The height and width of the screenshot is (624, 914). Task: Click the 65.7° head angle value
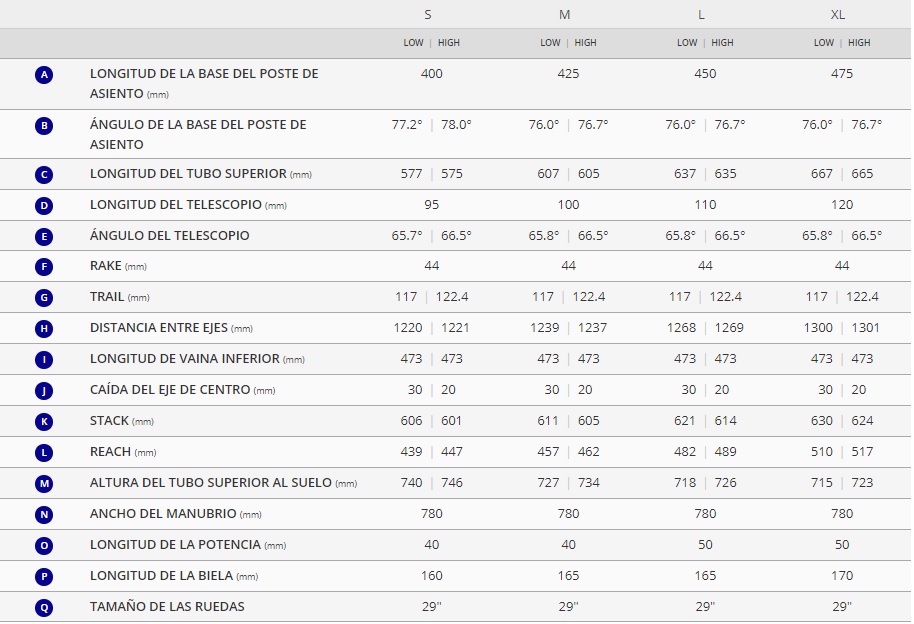click(x=407, y=236)
